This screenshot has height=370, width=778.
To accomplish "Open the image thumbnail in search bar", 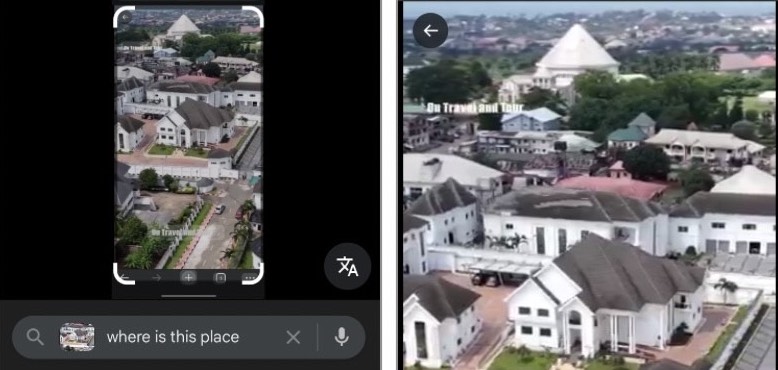I will pos(77,337).
